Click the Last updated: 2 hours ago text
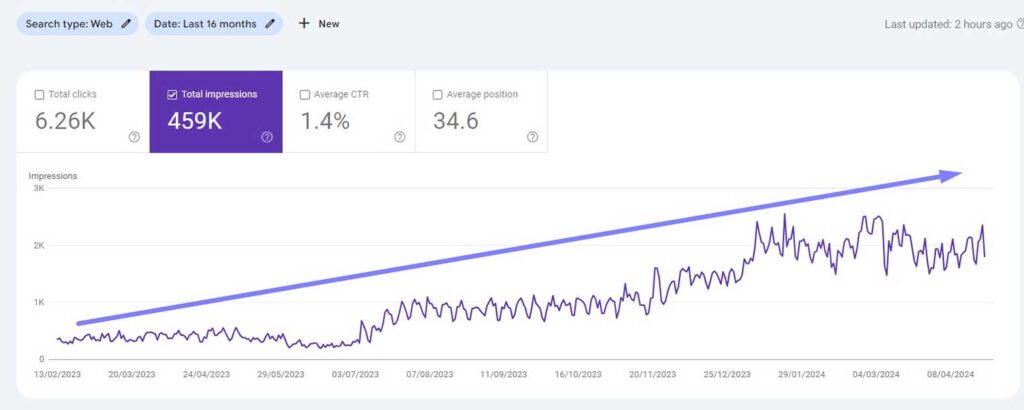Screen dimensions: 1024x410 [948, 24]
